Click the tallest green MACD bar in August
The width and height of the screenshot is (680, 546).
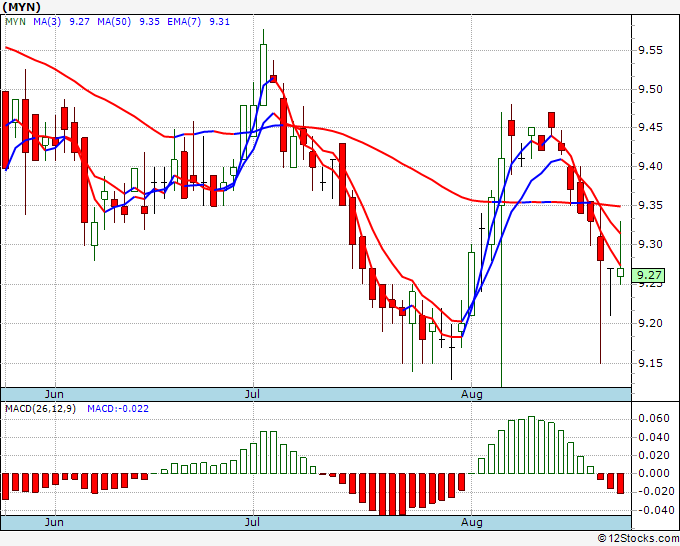pos(531,445)
